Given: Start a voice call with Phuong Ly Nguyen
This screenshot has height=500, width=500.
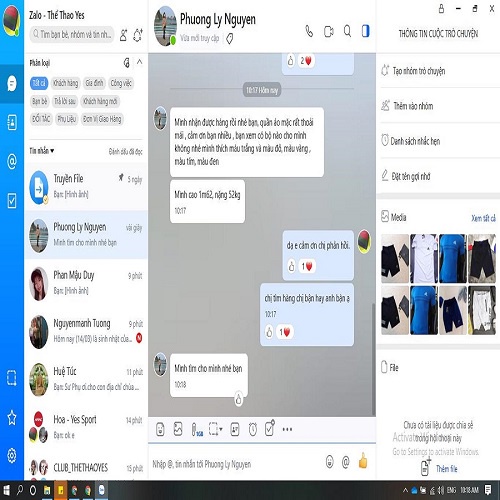Looking at the screenshot, I should tap(309, 31).
